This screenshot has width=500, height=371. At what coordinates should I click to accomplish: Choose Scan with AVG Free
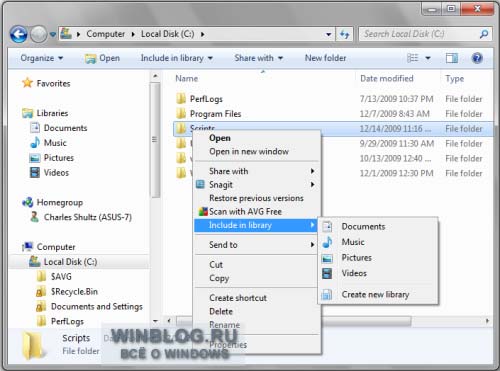pos(245,212)
